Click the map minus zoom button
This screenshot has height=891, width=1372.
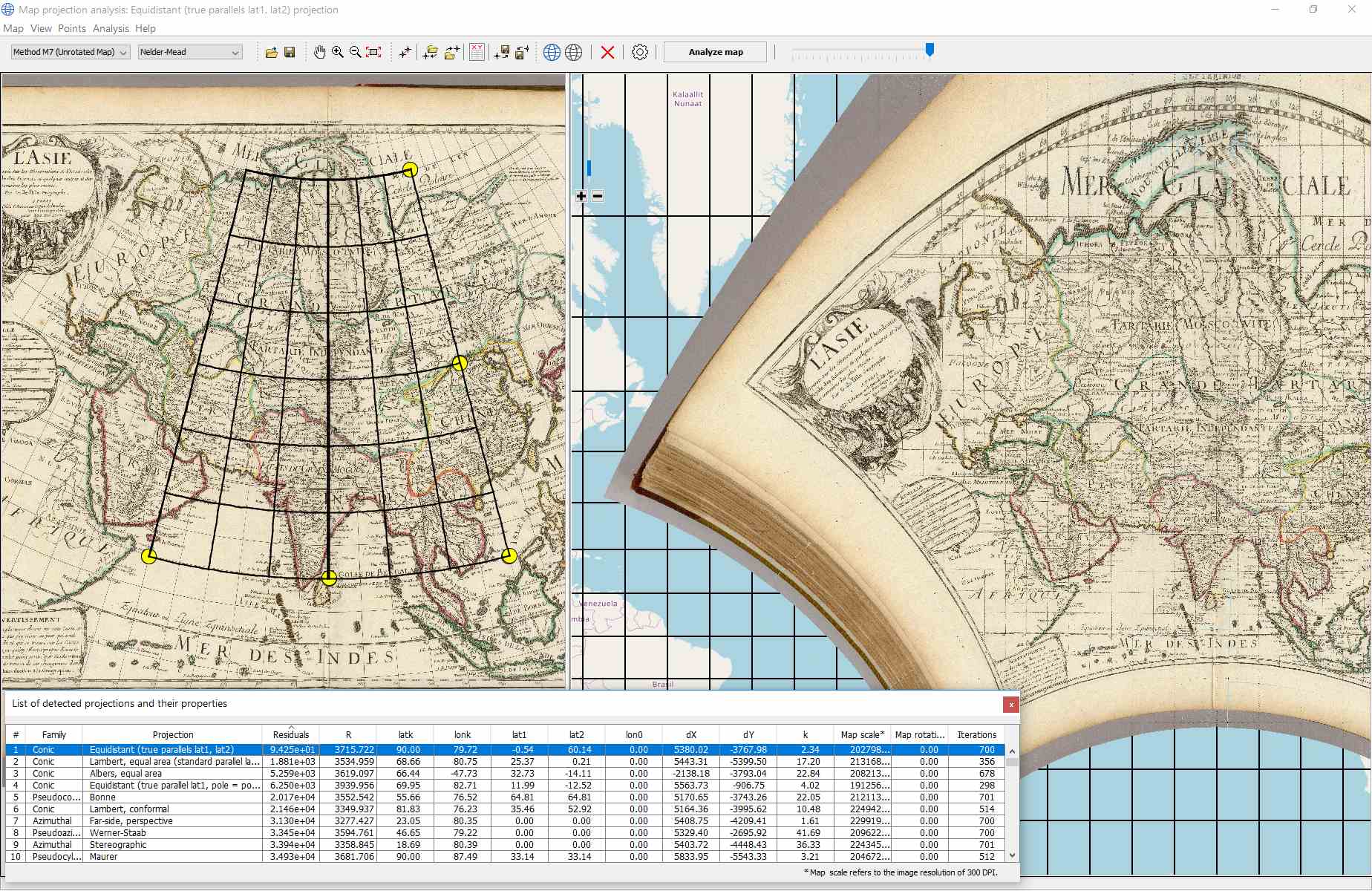pos(598,196)
